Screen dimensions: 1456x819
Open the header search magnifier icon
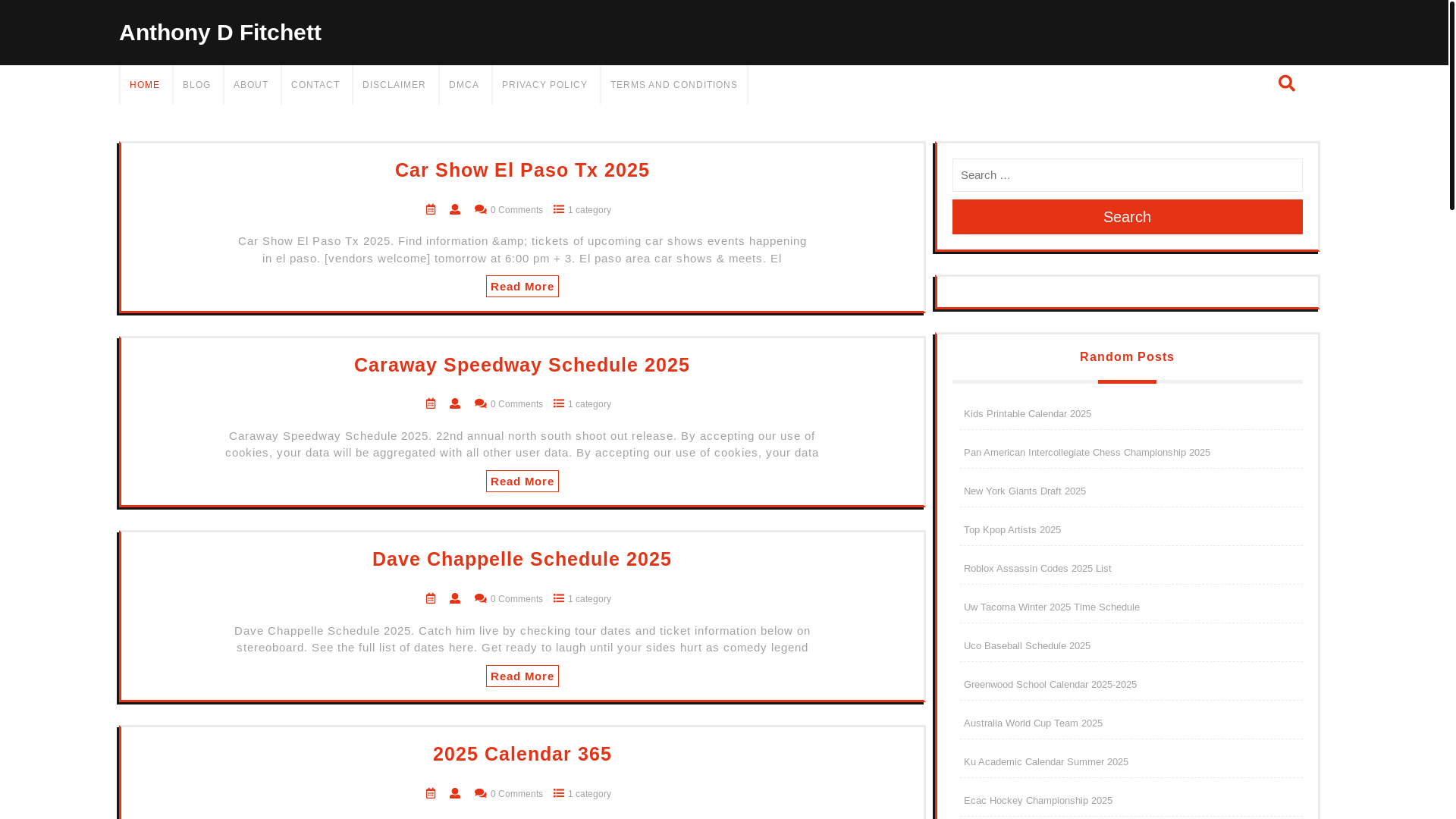point(1286,83)
